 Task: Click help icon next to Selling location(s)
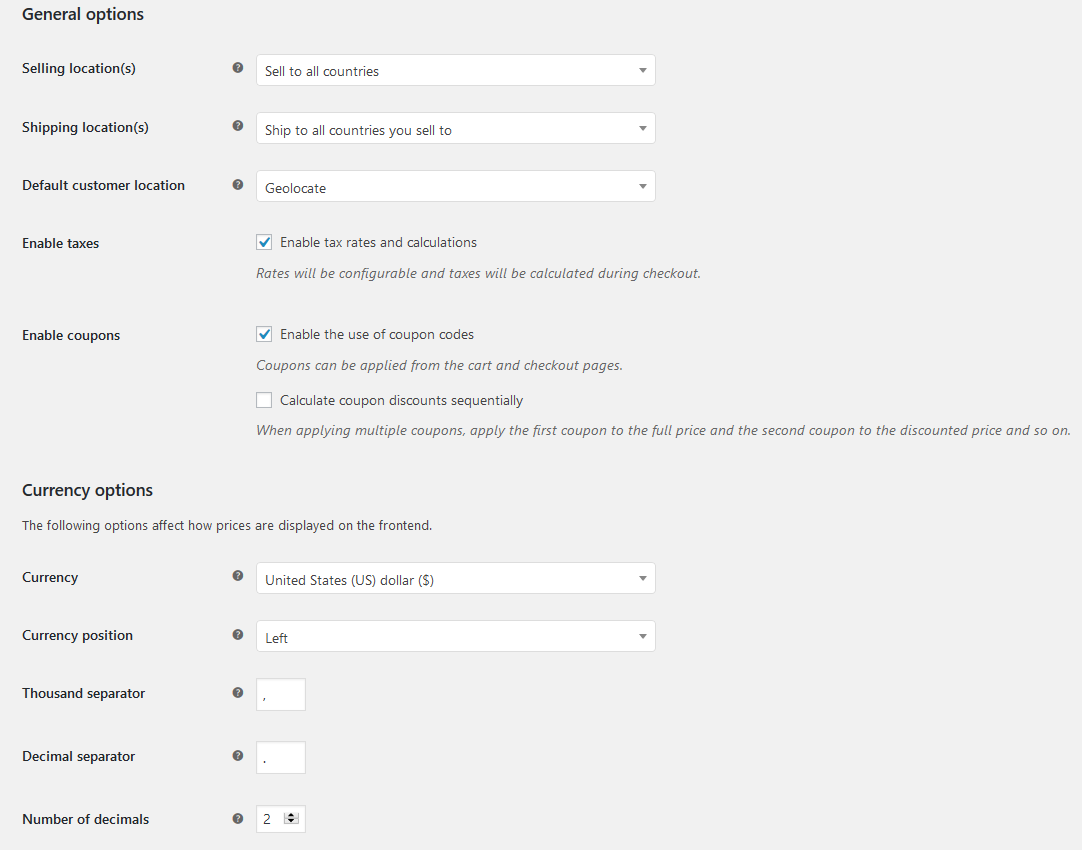click(x=238, y=68)
